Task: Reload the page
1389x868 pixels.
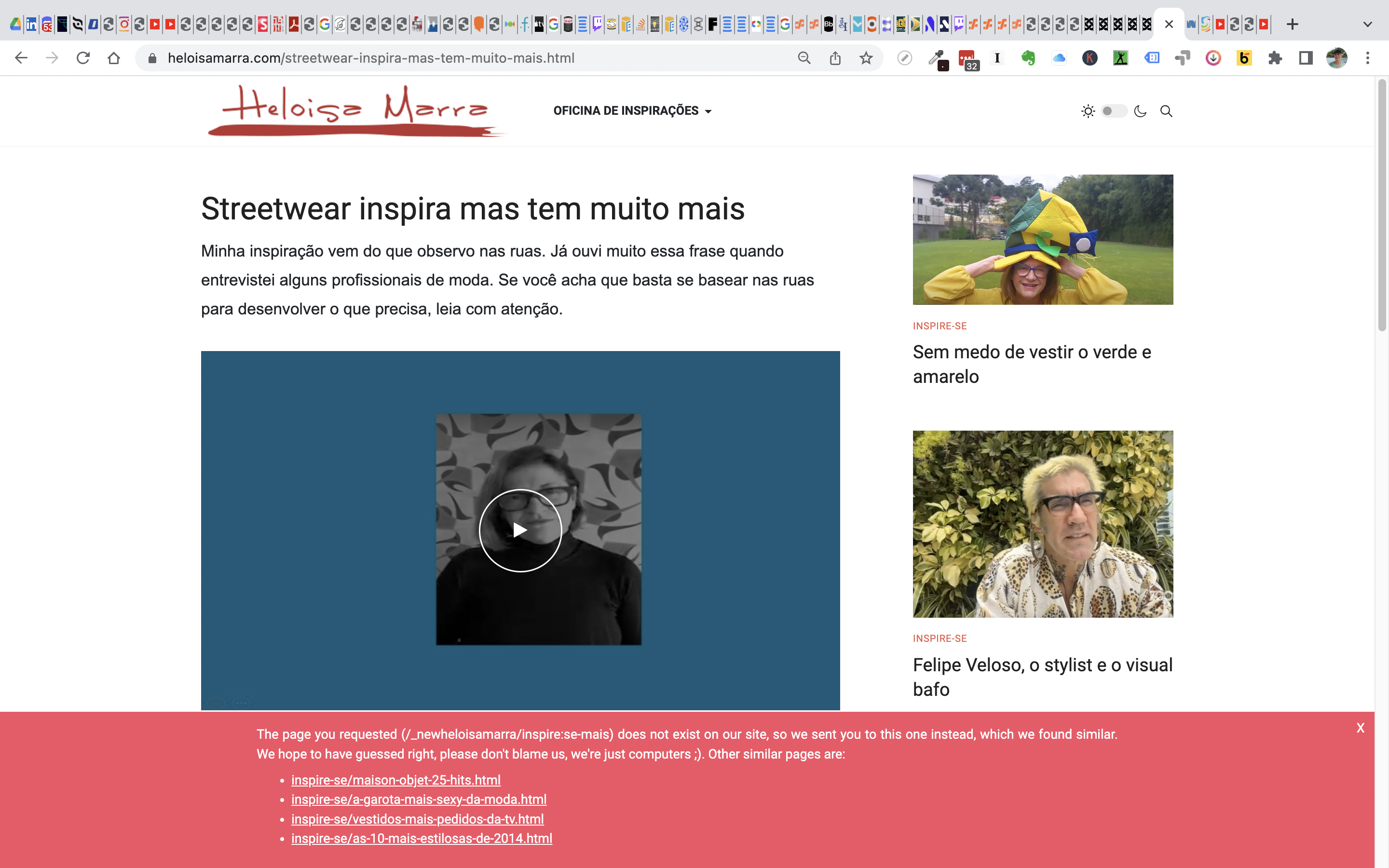Action: coord(83,58)
